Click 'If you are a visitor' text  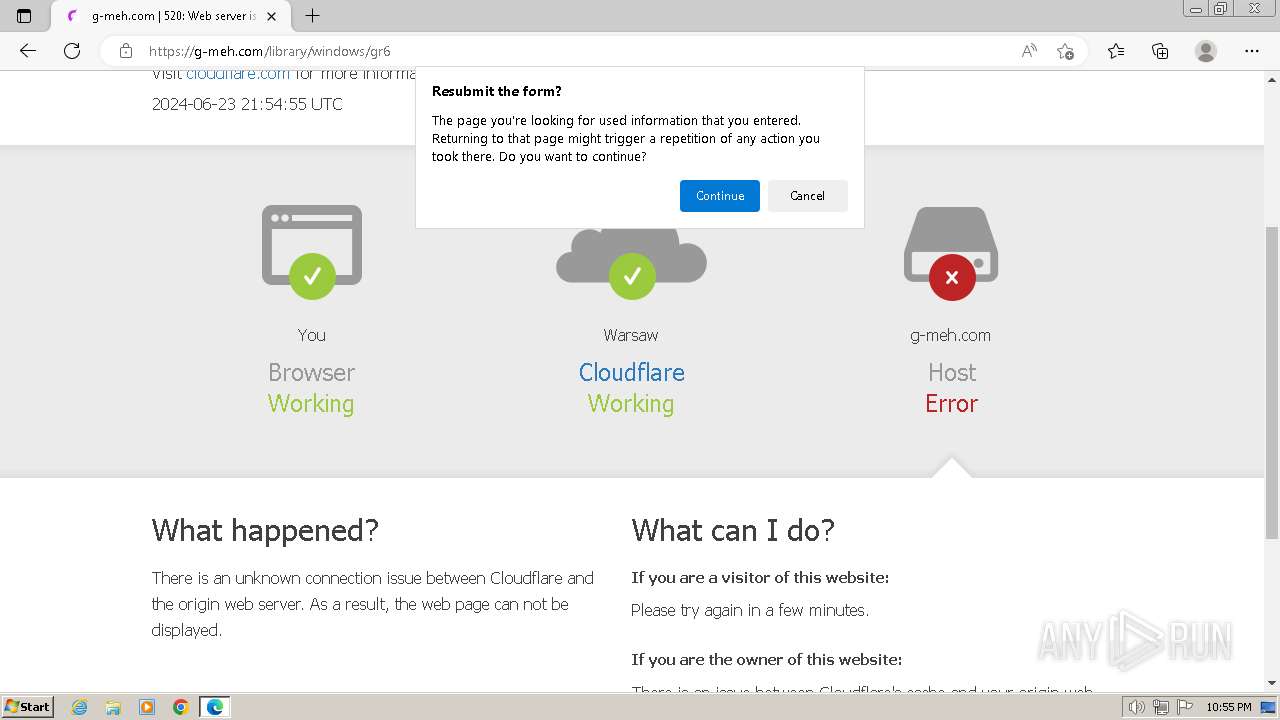[x=760, y=578]
